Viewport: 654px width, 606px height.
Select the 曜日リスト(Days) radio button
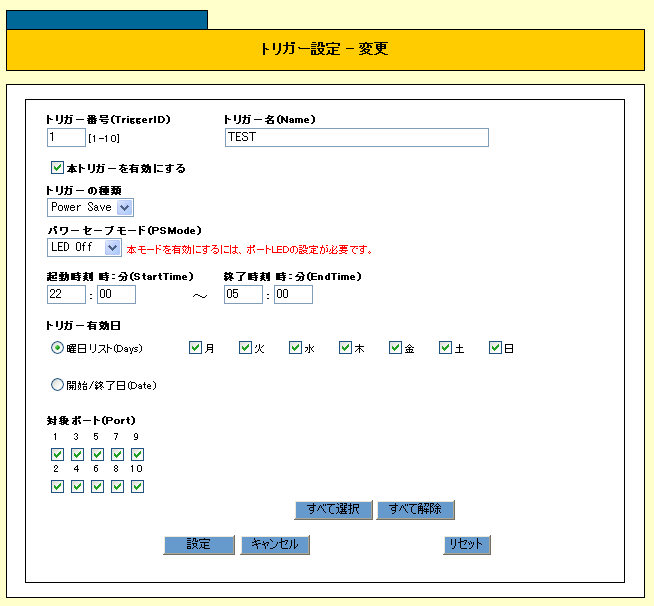pos(57,347)
